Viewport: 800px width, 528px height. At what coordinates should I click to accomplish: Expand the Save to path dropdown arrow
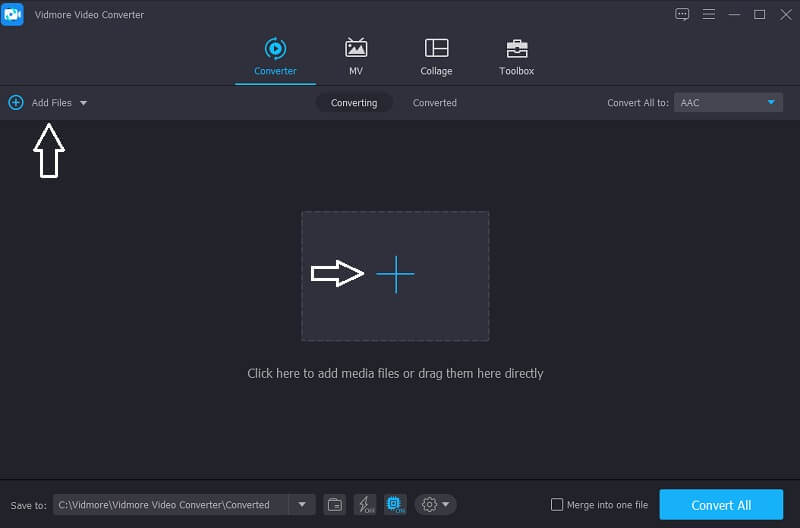pos(303,505)
